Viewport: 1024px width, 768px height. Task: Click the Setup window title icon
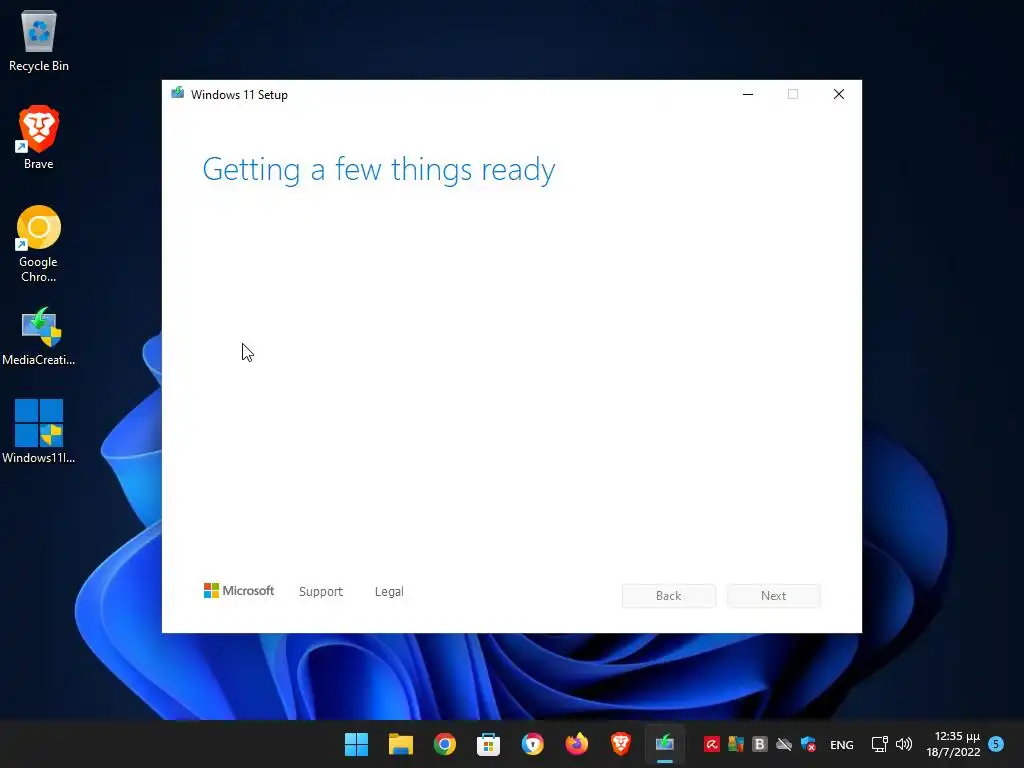[x=178, y=93]
